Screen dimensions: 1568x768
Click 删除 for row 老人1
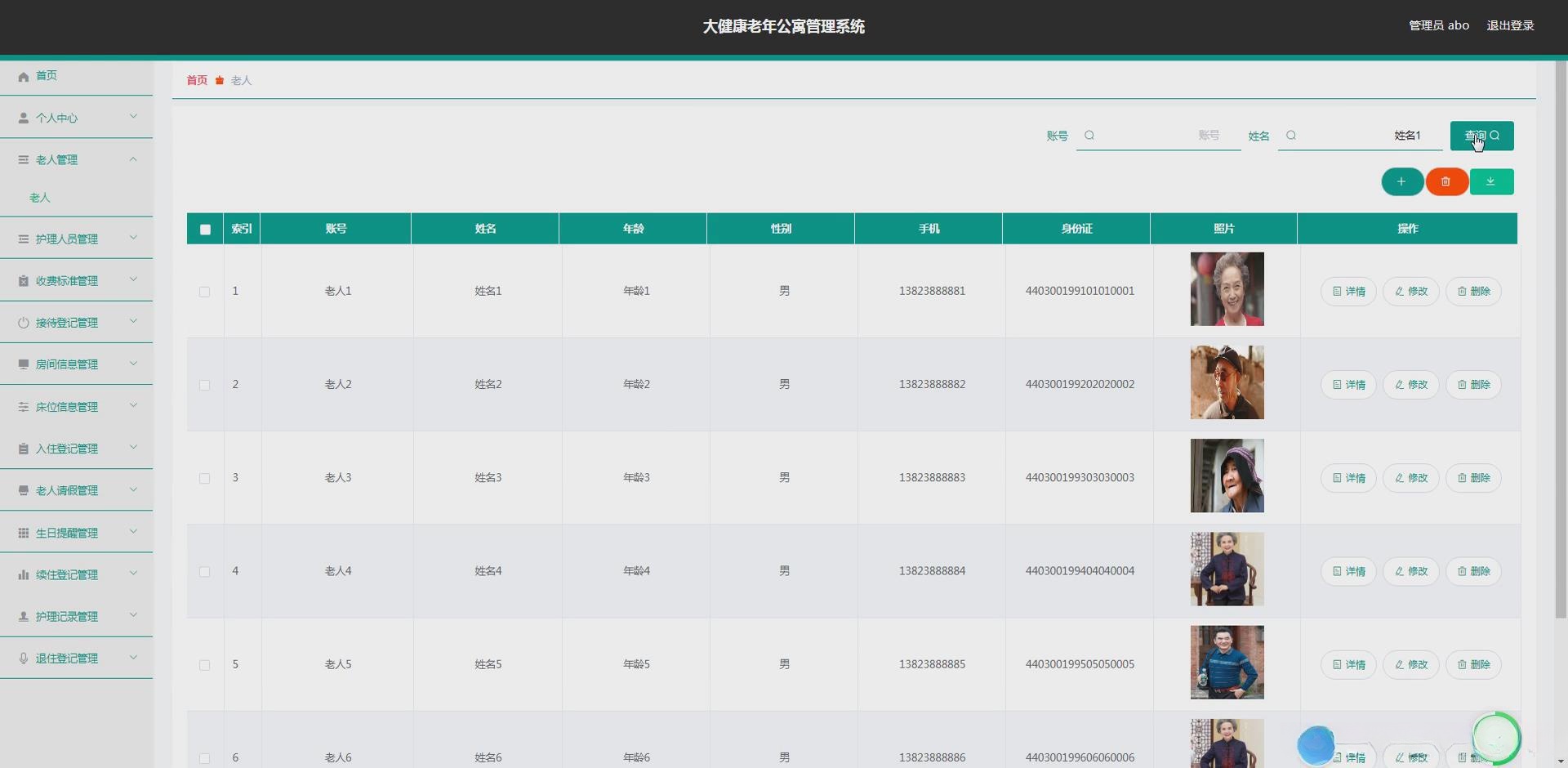[x=1474, y=292]
